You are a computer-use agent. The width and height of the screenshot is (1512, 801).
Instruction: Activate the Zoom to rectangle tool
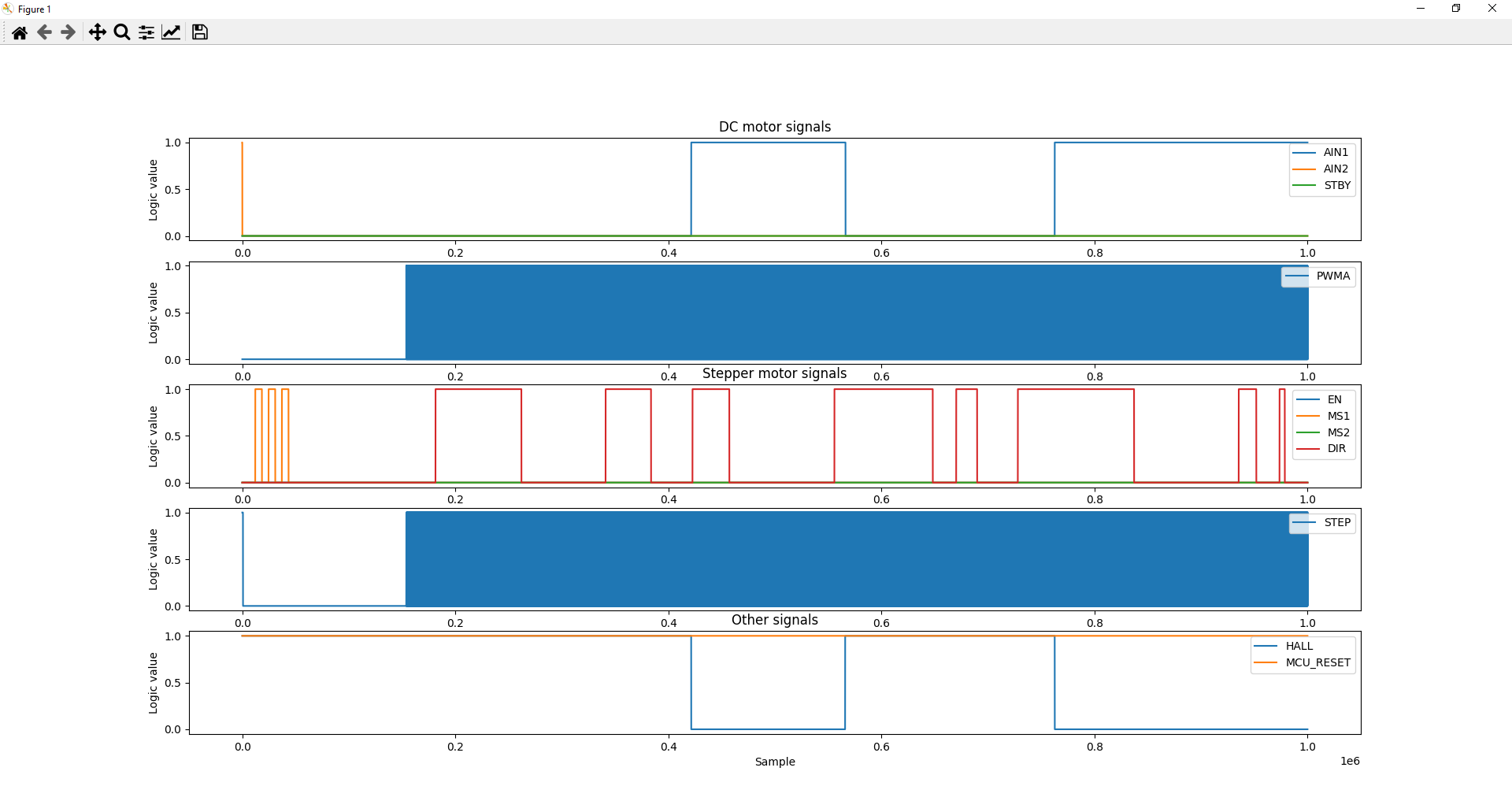tap(122, 32)
